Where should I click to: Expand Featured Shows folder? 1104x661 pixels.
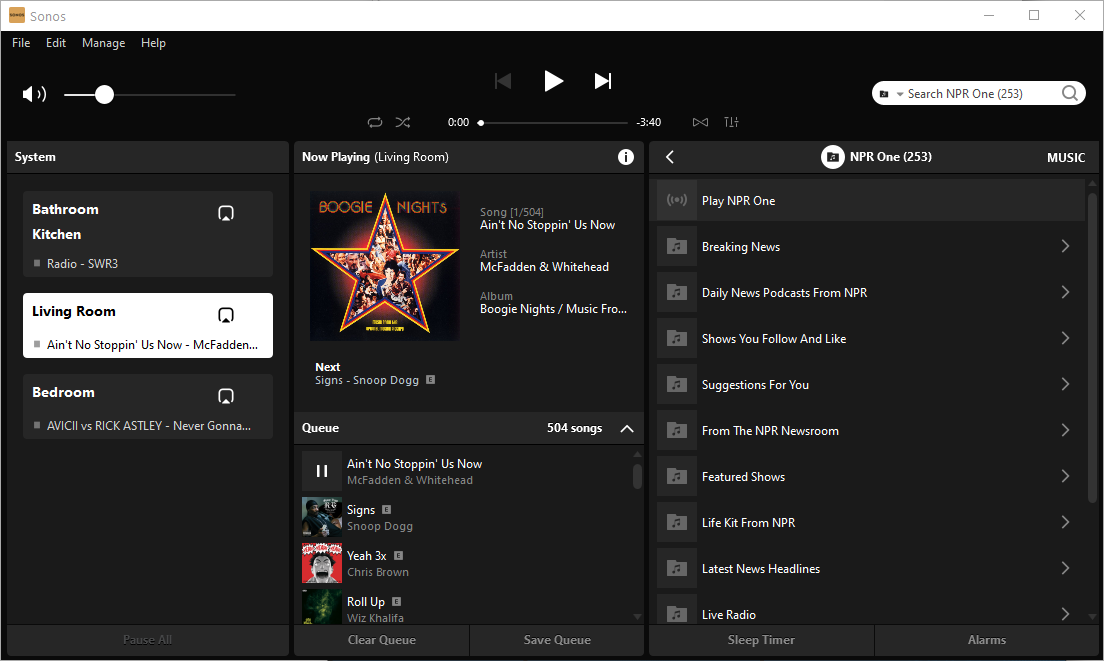coord(1065,477)
